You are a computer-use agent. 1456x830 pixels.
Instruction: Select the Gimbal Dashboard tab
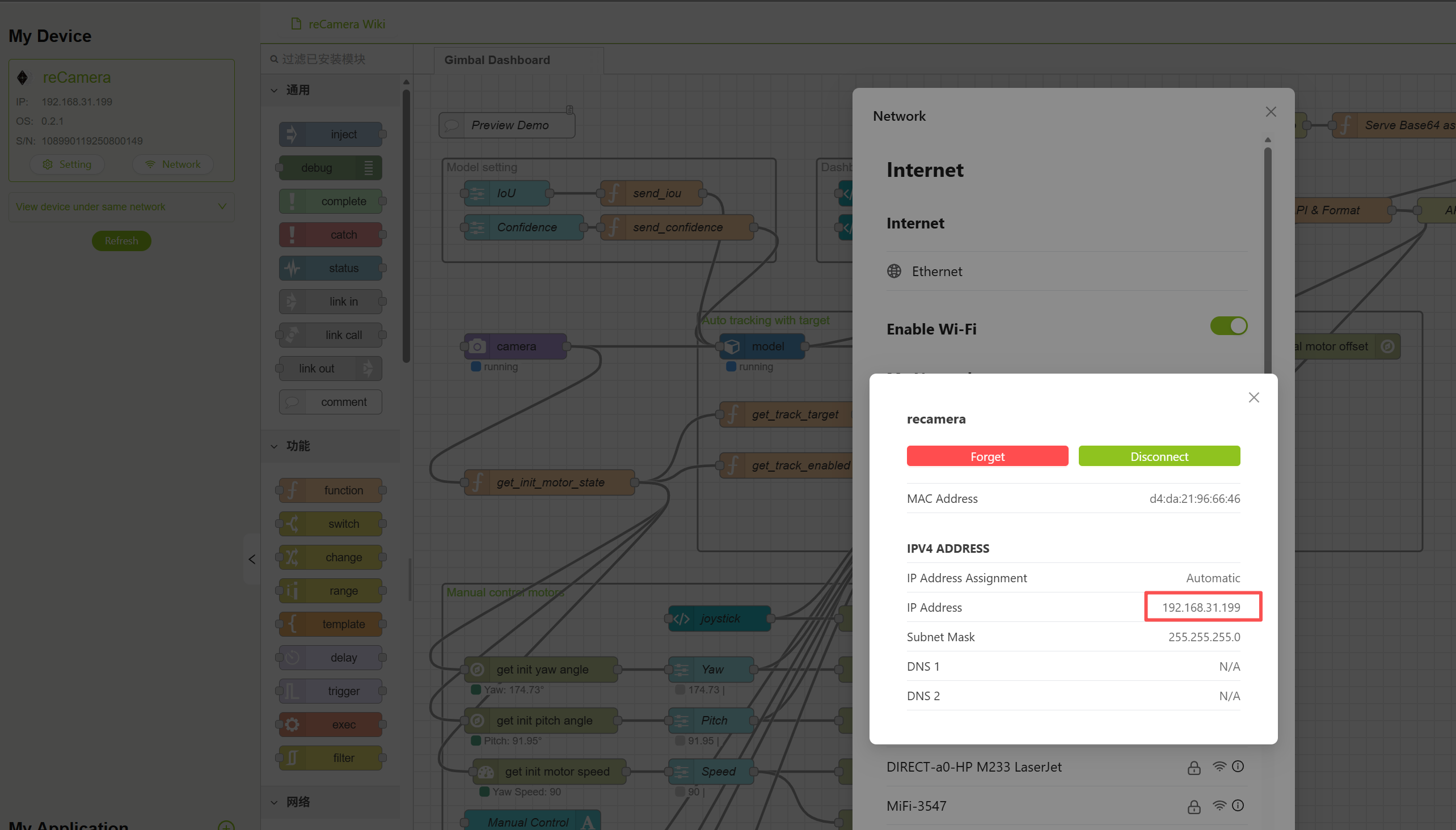(x=497, y=60)
